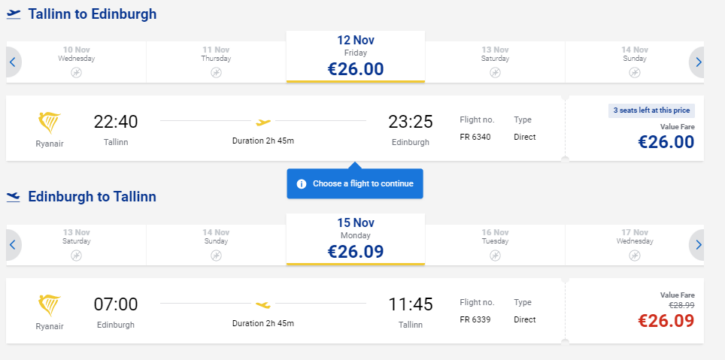Click the departing plane icon beside Tallinn to Edinburgh
The width and height of the screenshot is (725, 360).
14,14
